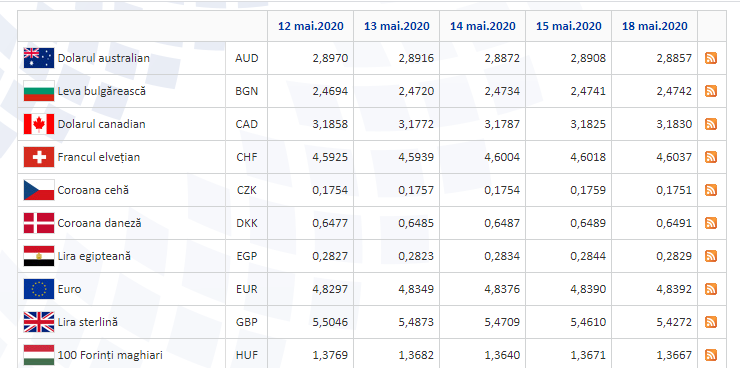Select the Euro value 4,8392 cell
Screen dimensions: 740x368
point(655,289)
